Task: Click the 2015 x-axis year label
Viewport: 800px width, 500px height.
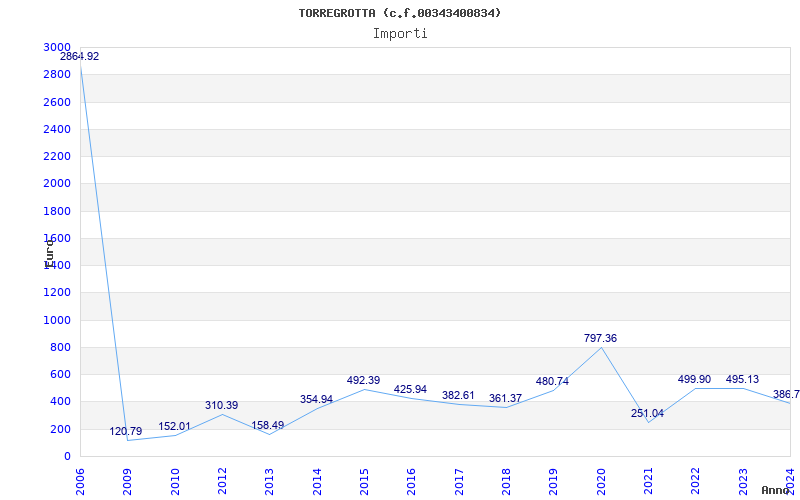Action: 364,482
